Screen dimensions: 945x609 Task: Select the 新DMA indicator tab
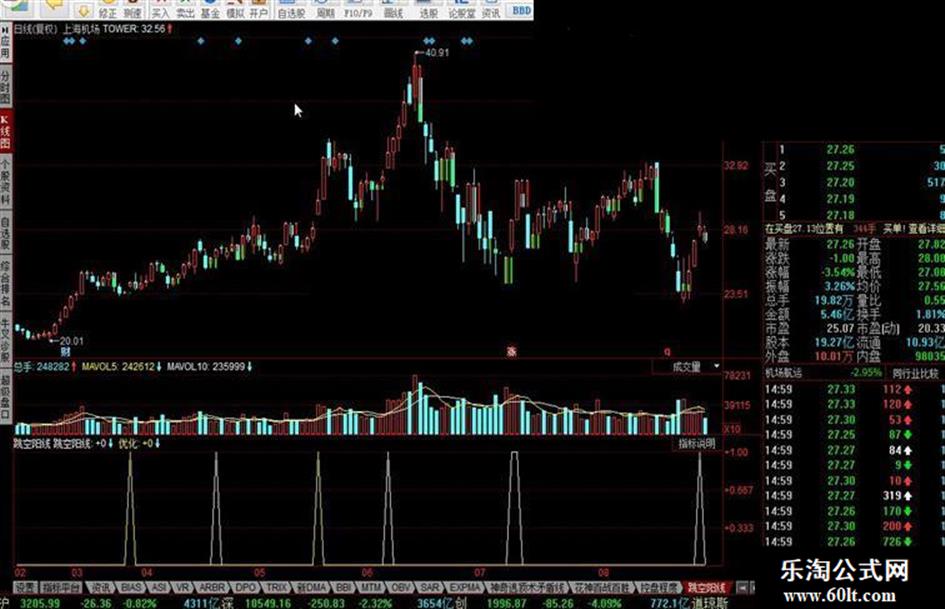tap(312, 587)
